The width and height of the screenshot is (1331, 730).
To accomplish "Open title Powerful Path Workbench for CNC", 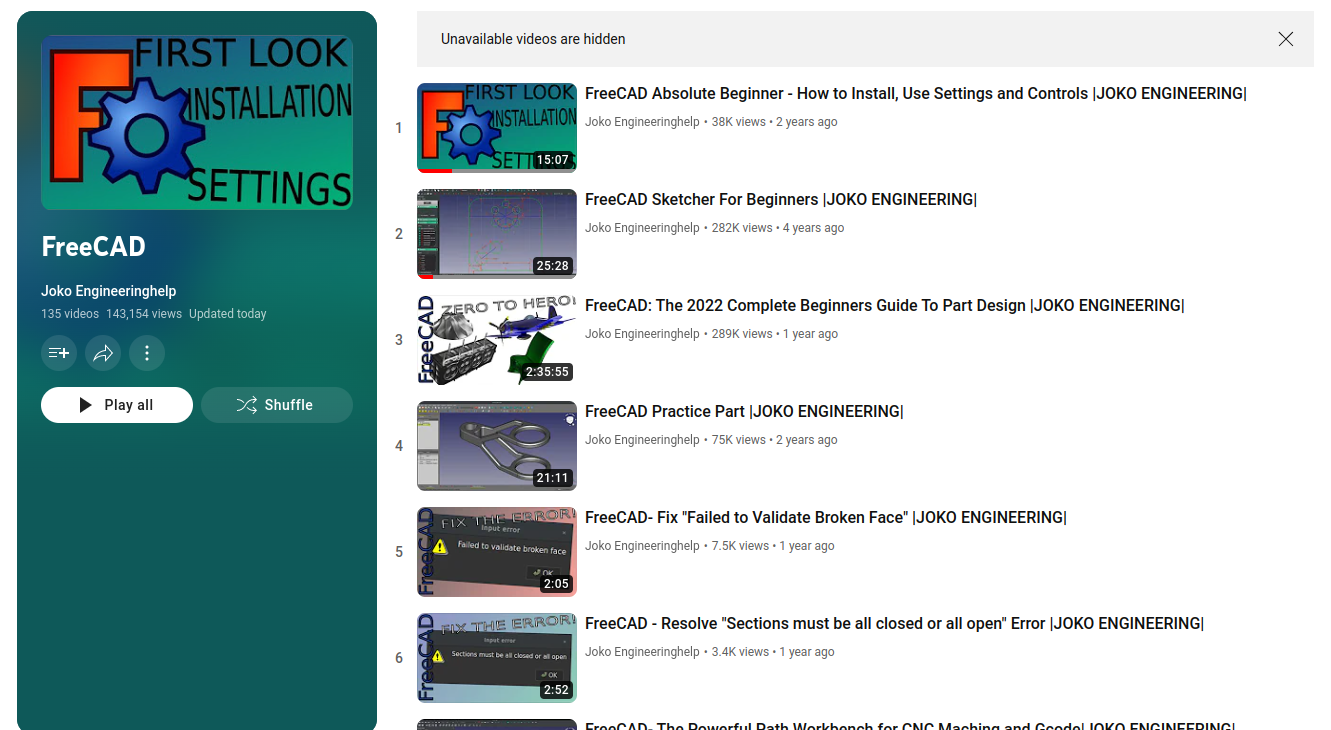I will [910, 725].
